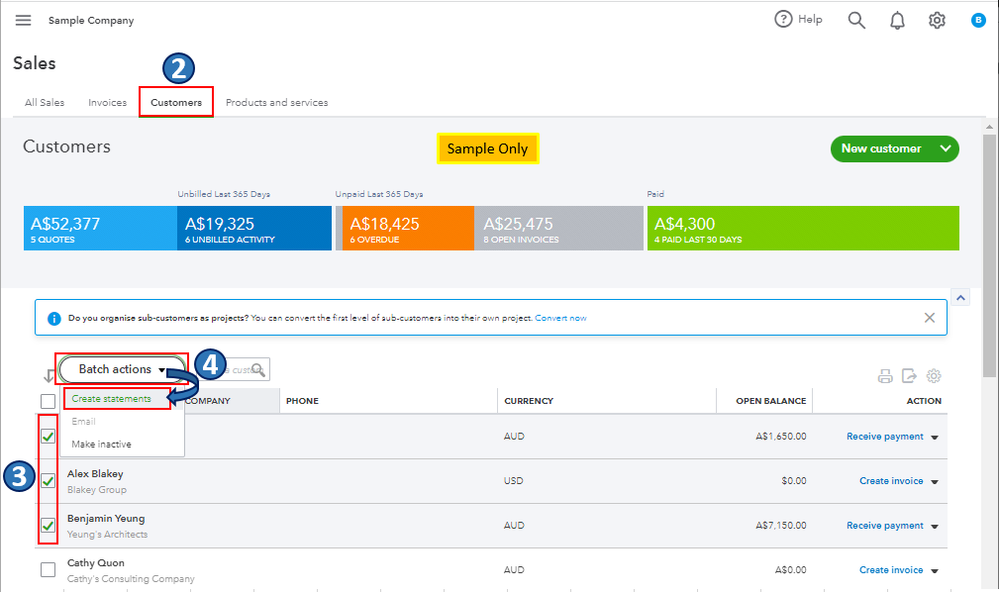Click the Convert now link
The image size is (999, 592).
click(x=560, y=318)
